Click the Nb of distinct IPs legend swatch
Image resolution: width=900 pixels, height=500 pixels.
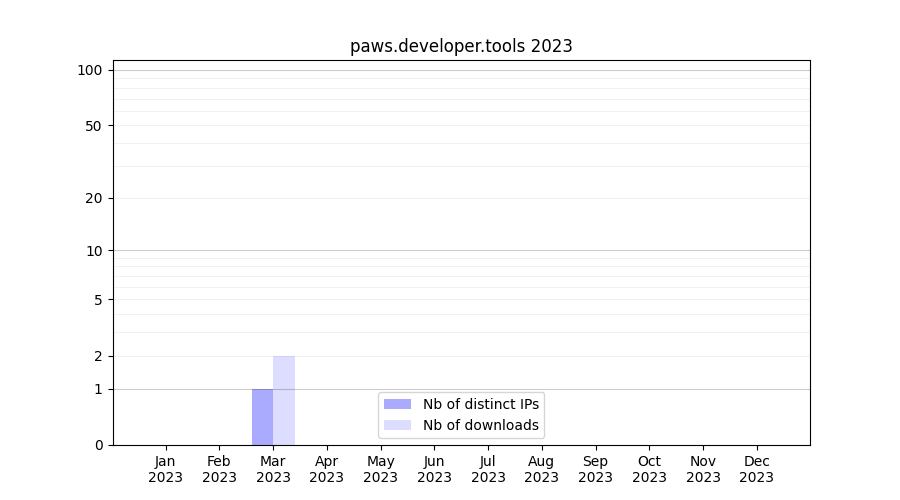point(397,404)
